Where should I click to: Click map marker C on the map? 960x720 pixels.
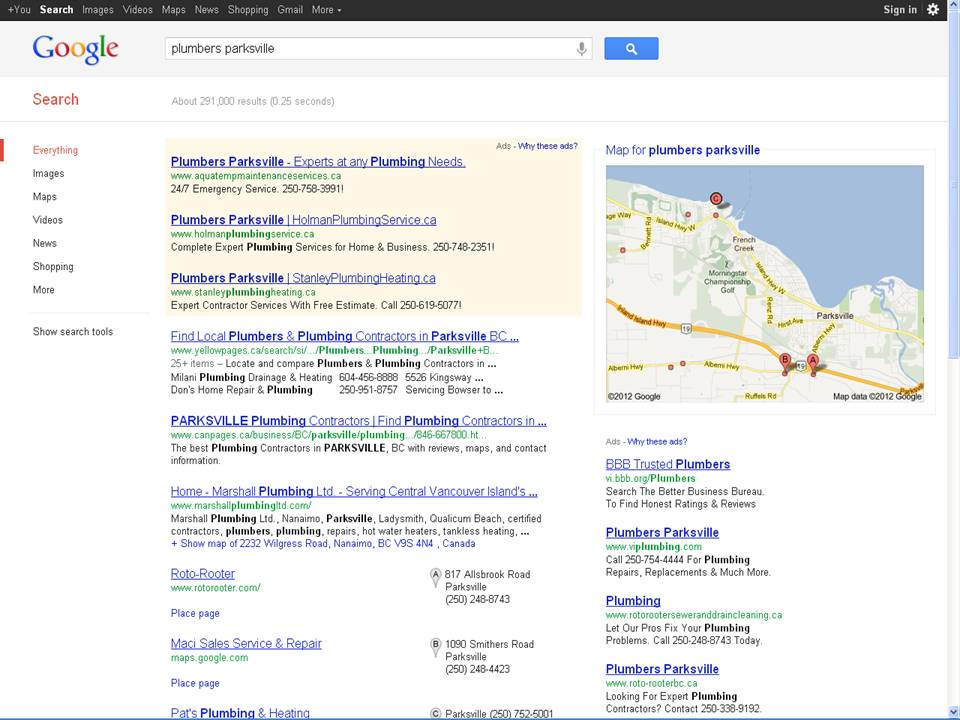[x=716, y=199]
